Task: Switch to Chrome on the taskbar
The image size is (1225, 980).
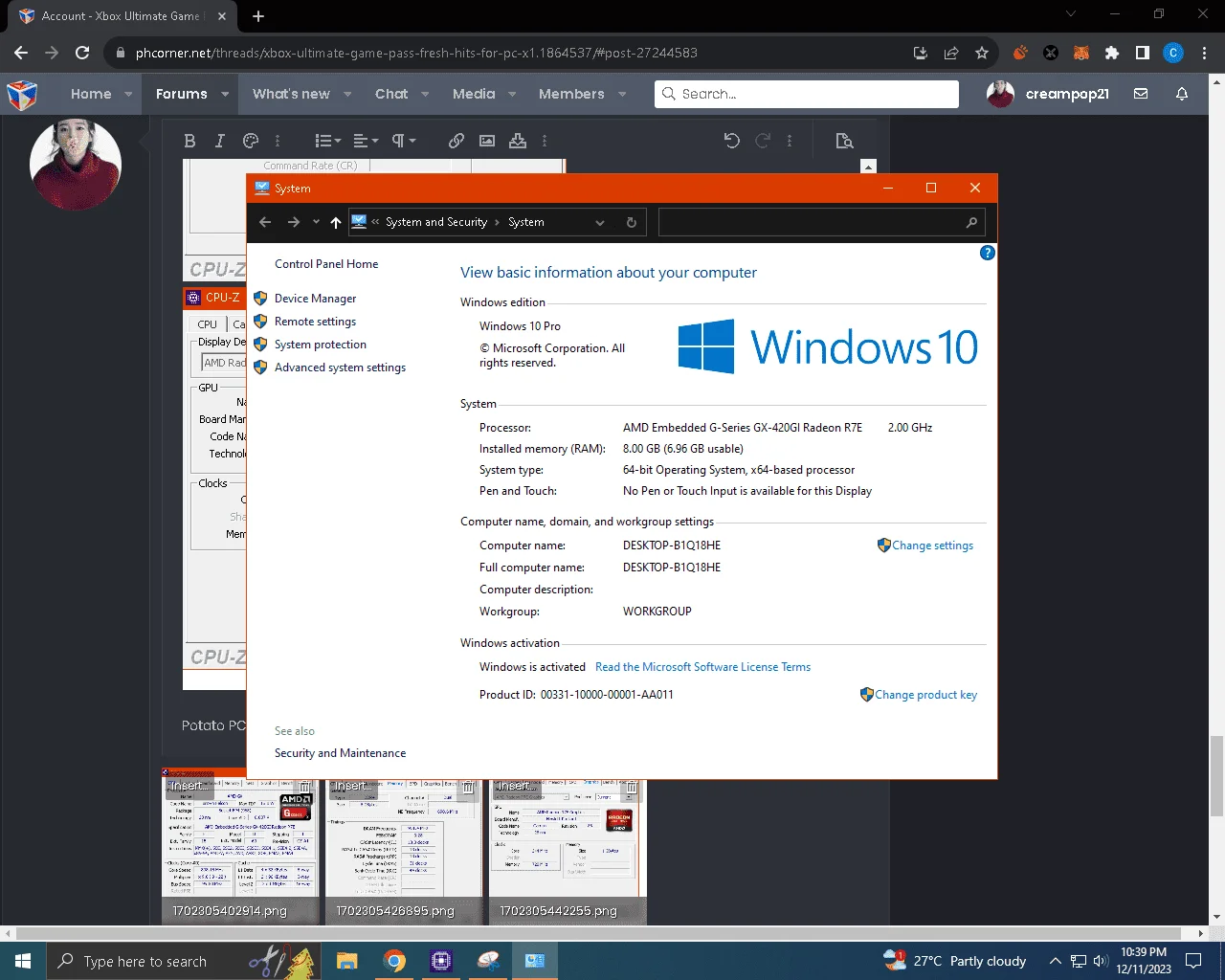Action: (x=394, y=961)
